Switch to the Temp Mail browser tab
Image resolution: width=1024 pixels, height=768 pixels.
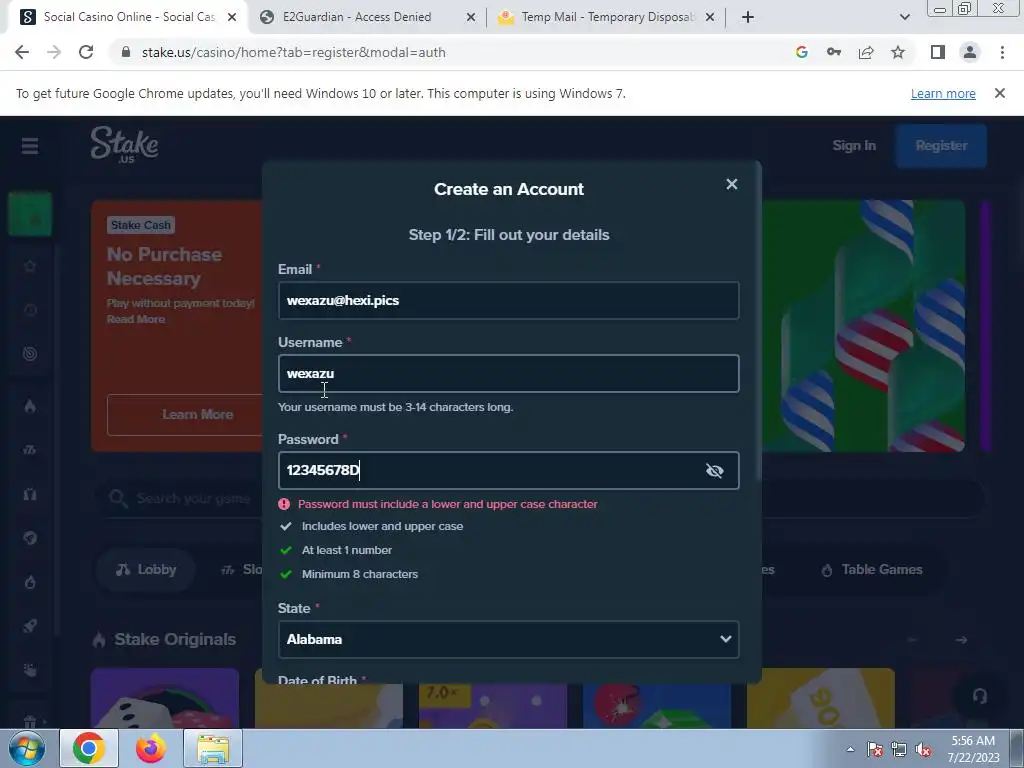[606, 17]
